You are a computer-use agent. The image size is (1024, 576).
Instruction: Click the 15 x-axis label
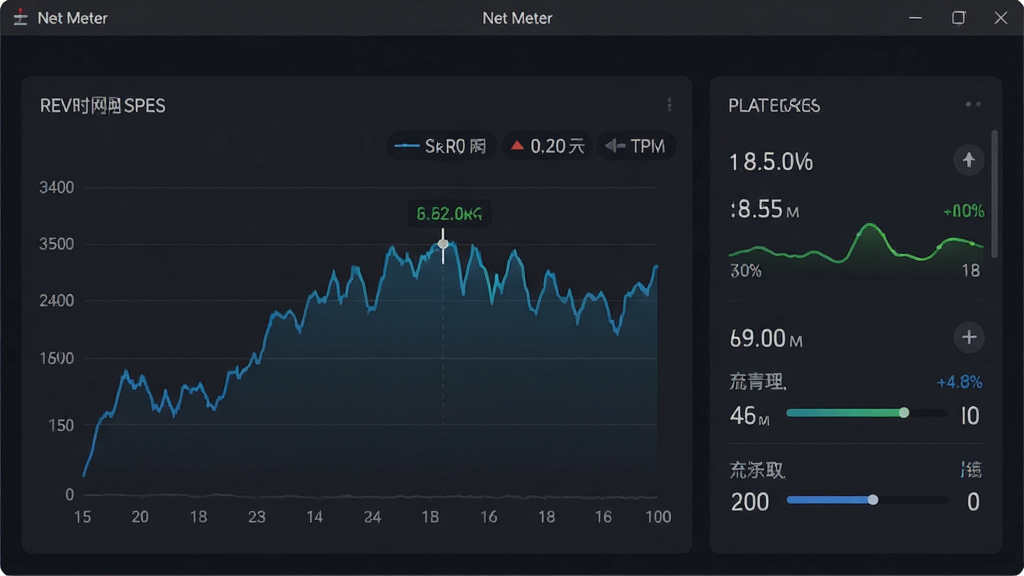[82, 517]
